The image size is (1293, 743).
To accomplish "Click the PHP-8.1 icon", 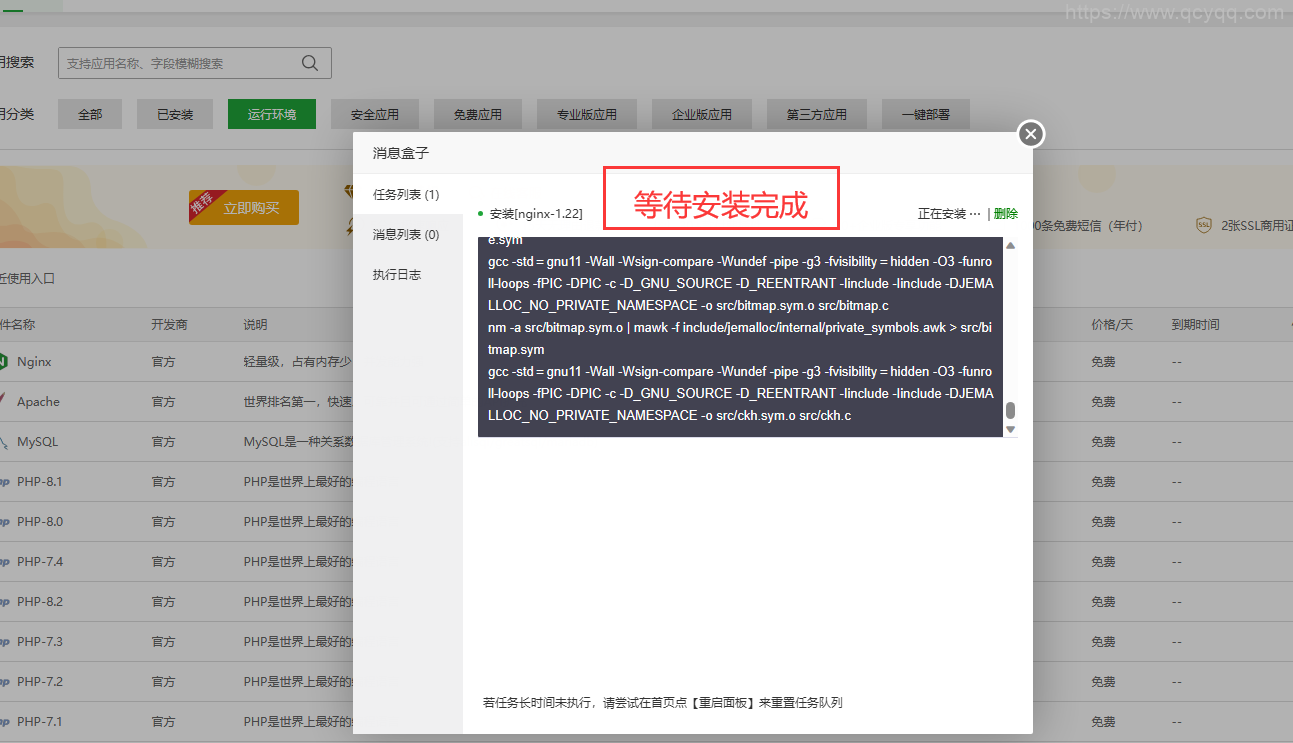I will click(x=4, y=481).
